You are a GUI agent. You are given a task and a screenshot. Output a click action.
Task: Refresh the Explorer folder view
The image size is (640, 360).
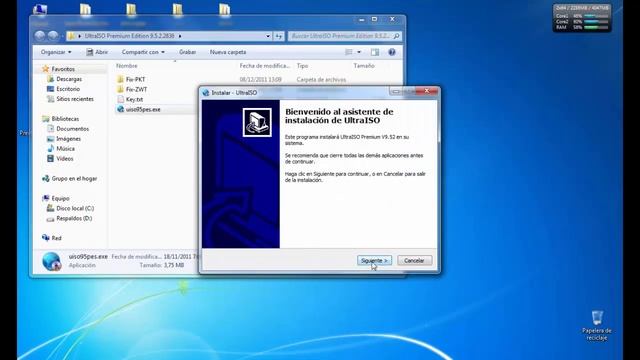[278, 36]
